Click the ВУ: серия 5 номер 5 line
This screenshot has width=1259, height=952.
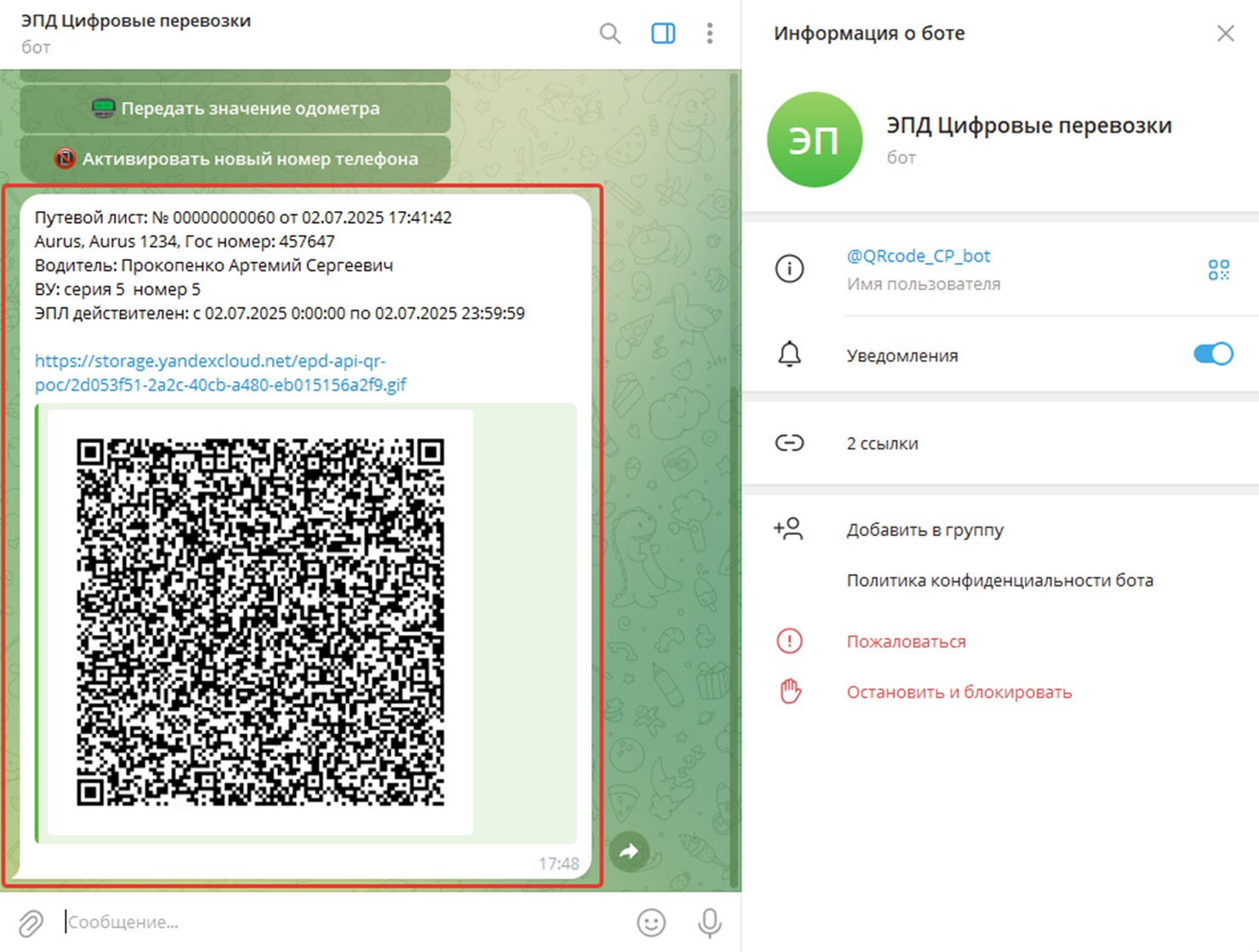click(x=117, y=289)
